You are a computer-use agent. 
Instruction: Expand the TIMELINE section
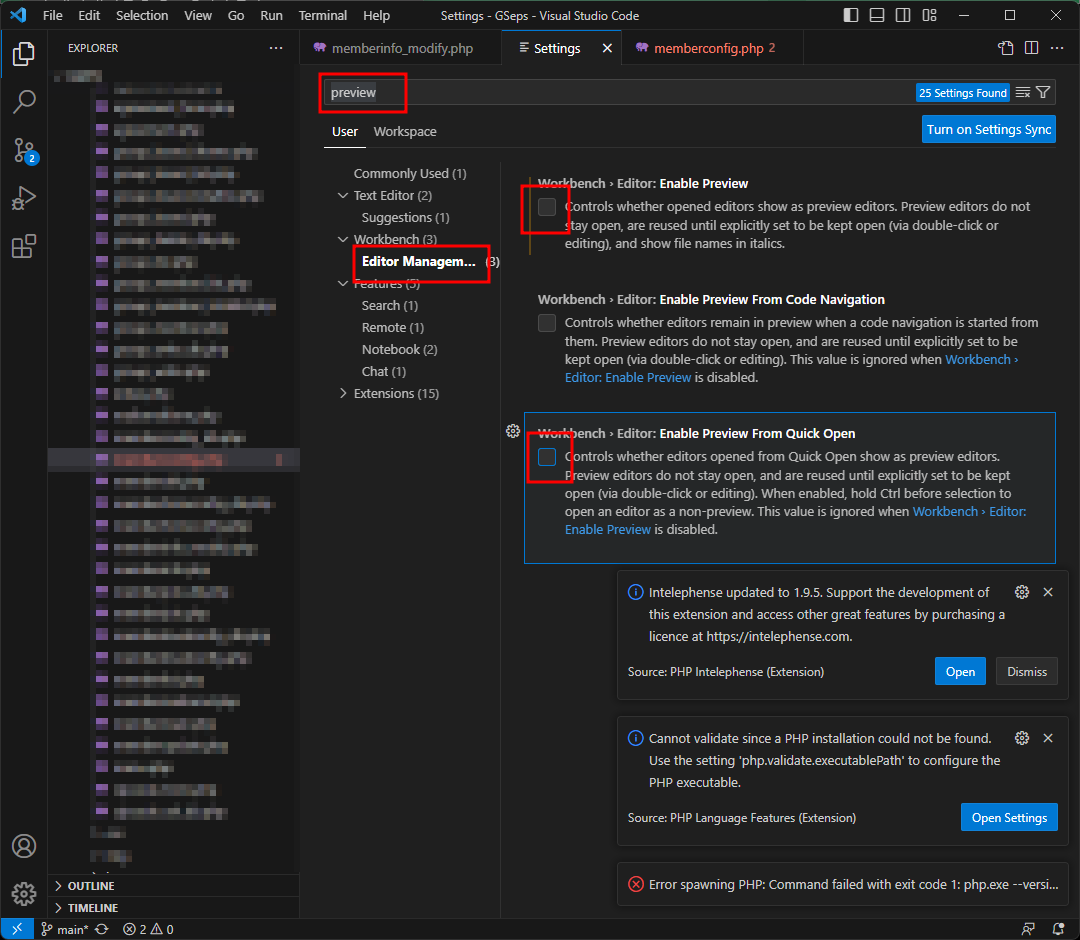pos(176,908)
